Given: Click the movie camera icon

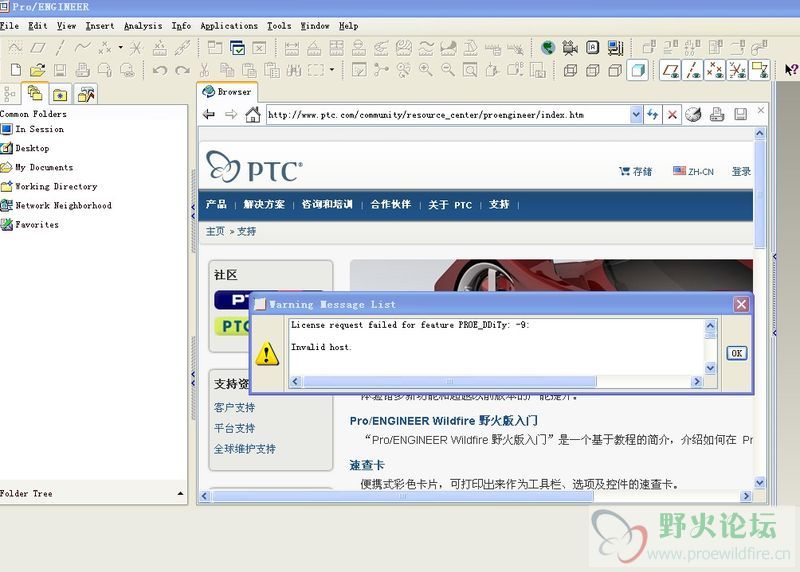Looking at the screenshot, I should click(x=570, y=48).
